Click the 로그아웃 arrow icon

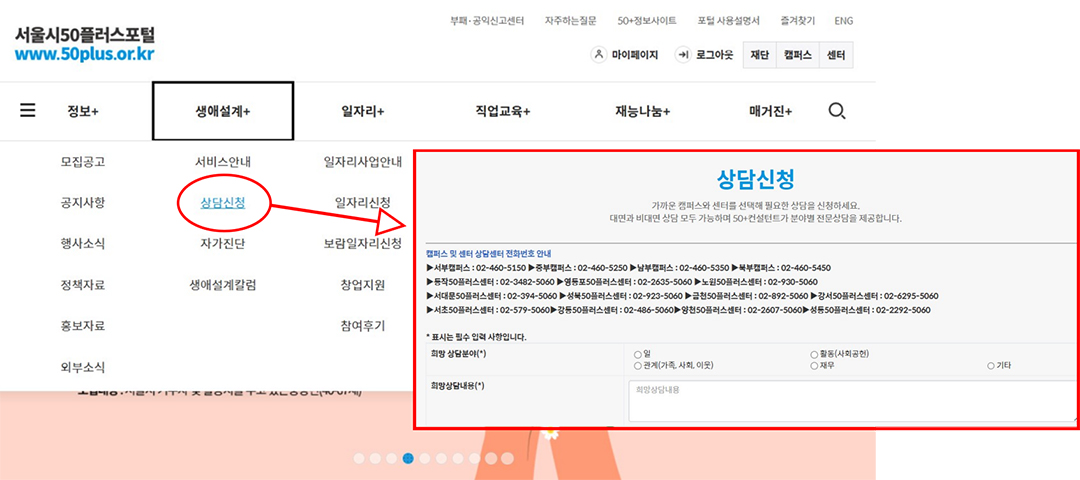[x=684, y=55]
